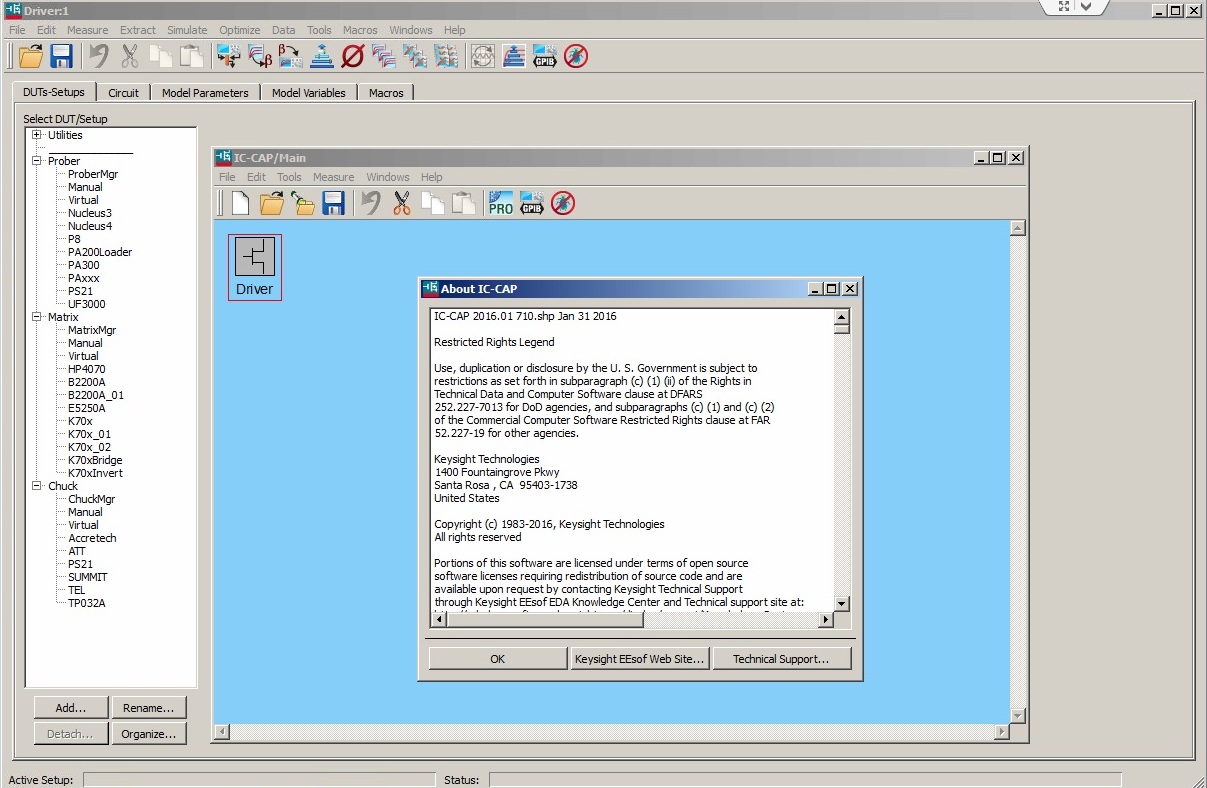Switch to the Macros tab
Screen dimensions: 1207x788
[386, 93]
